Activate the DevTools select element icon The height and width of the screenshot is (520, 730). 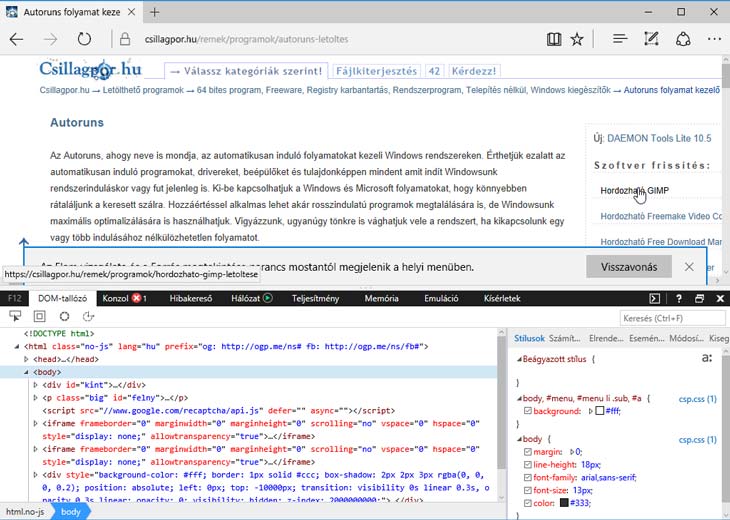pos(14,316)
